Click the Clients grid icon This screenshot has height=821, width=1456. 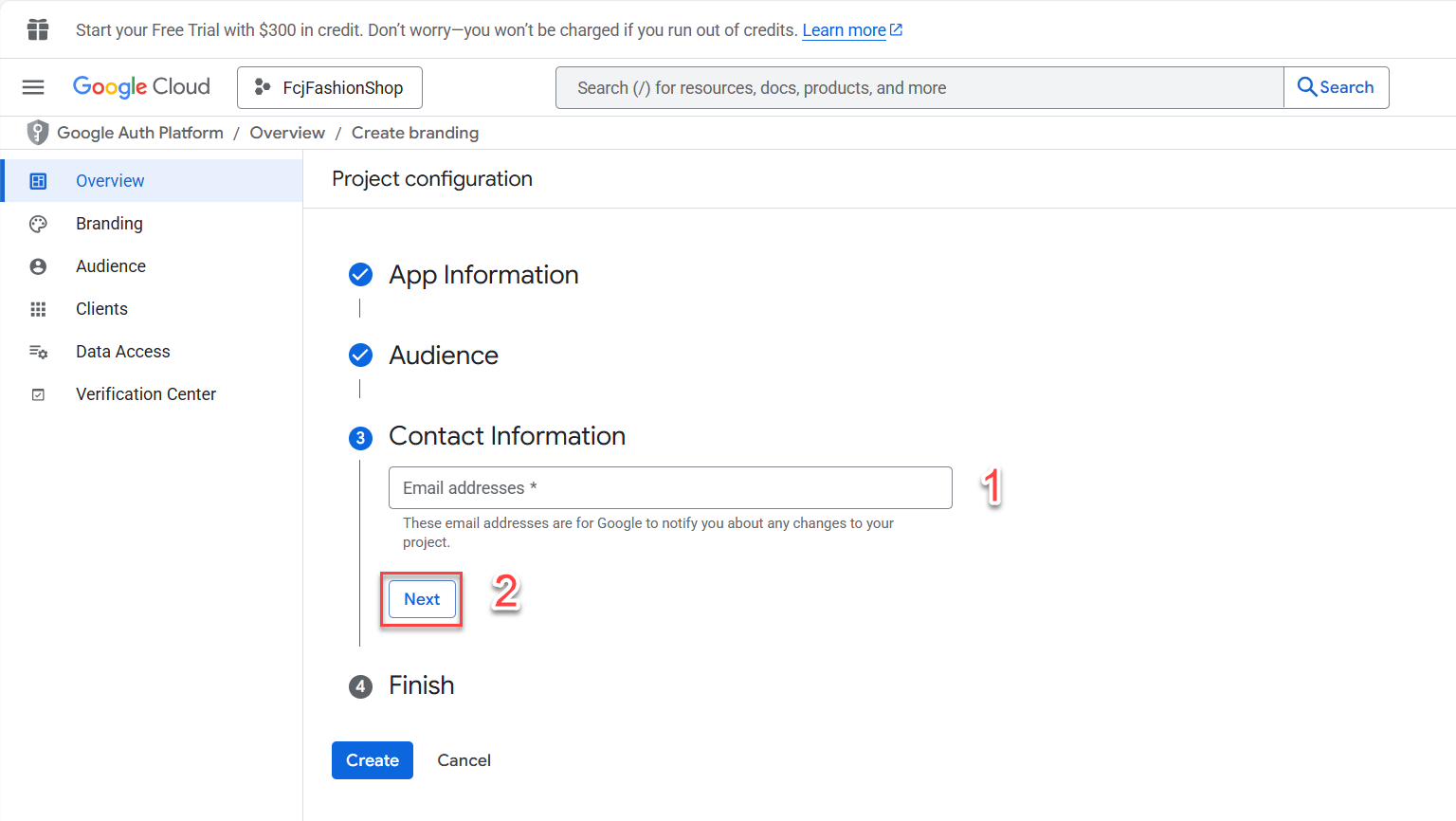click(38, 309)
